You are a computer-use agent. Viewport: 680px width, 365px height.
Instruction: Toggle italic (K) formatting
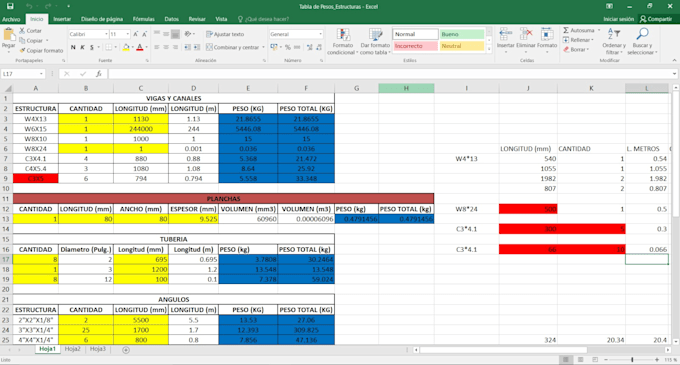(x=82, y=47)
